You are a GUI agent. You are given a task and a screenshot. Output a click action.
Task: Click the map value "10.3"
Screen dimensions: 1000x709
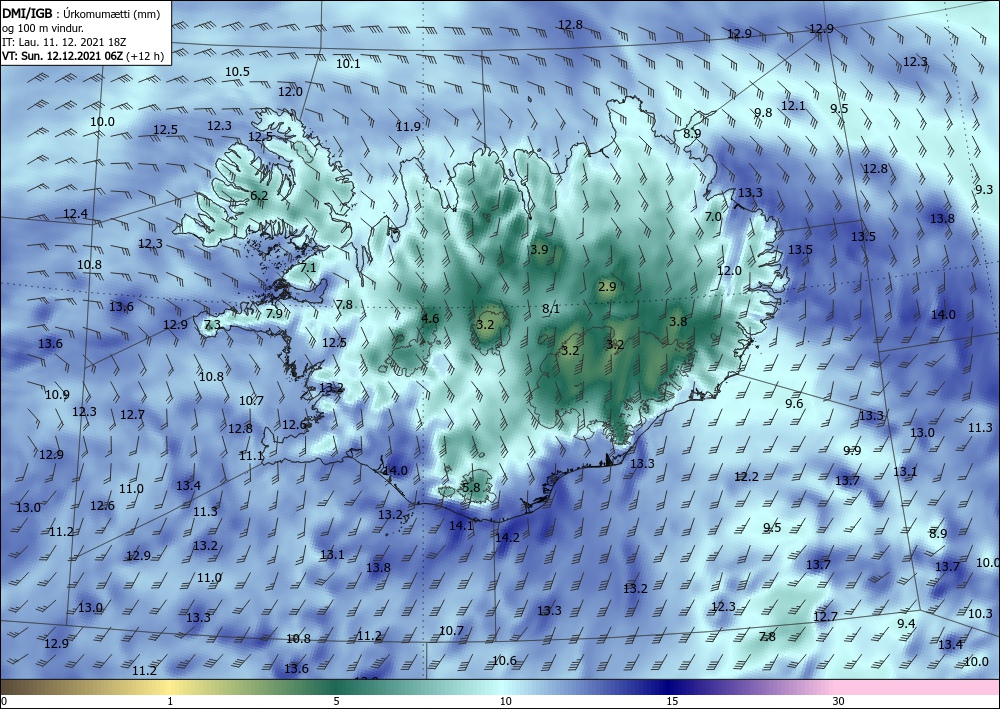(980, 613)
